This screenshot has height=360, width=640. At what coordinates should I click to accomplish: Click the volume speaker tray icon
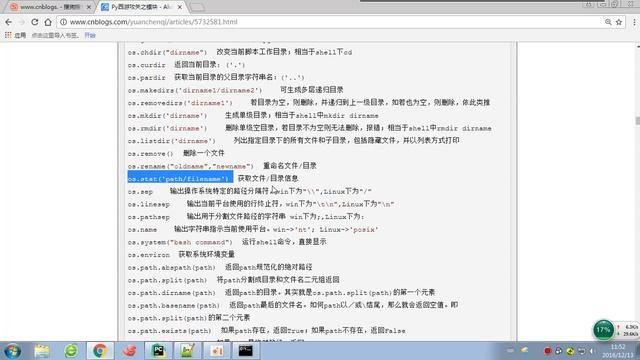point(592,351)
